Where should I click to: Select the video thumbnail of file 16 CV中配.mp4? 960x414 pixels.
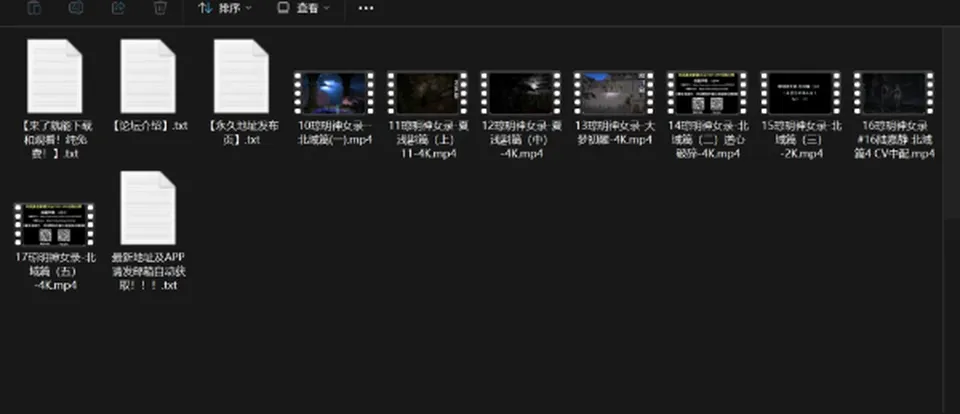coord(894,92)
